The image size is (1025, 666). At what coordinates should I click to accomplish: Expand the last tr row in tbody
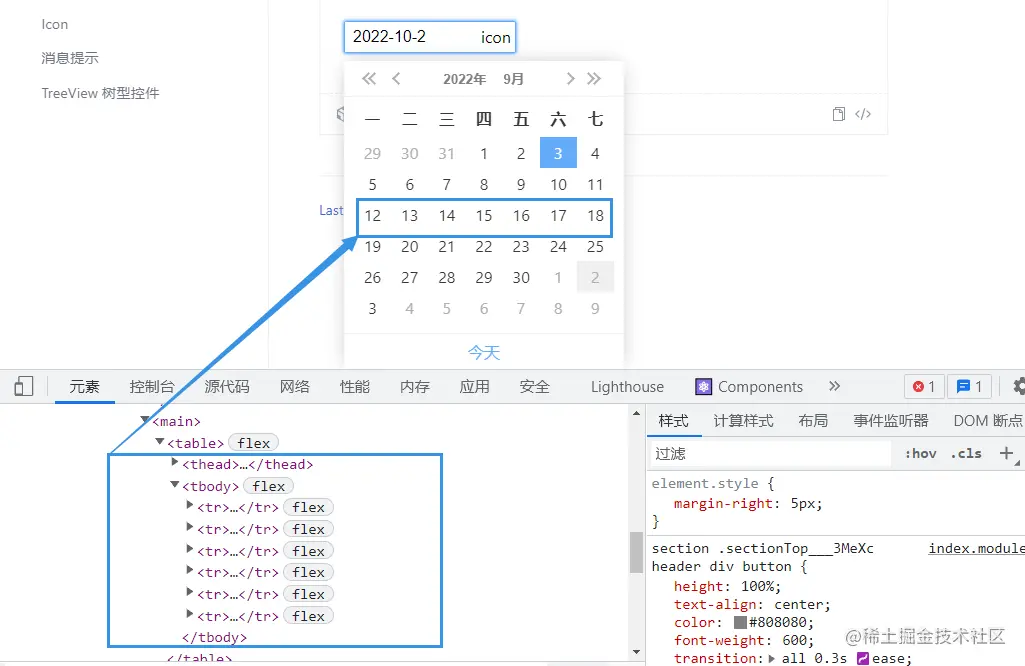pos(190,614)
